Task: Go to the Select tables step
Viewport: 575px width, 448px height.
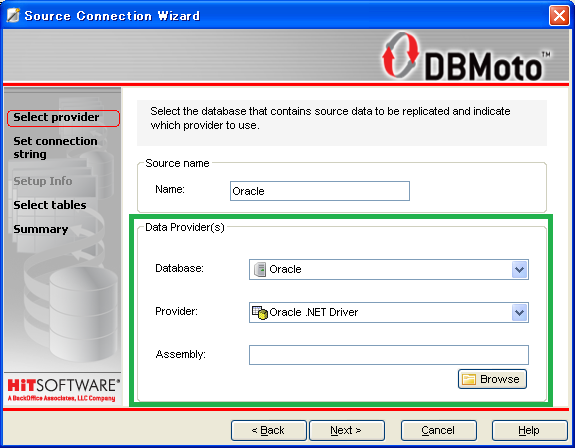Action: 50,205
